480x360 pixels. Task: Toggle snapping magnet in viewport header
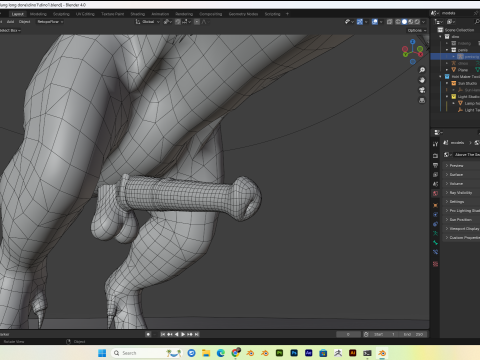[178, 22]
